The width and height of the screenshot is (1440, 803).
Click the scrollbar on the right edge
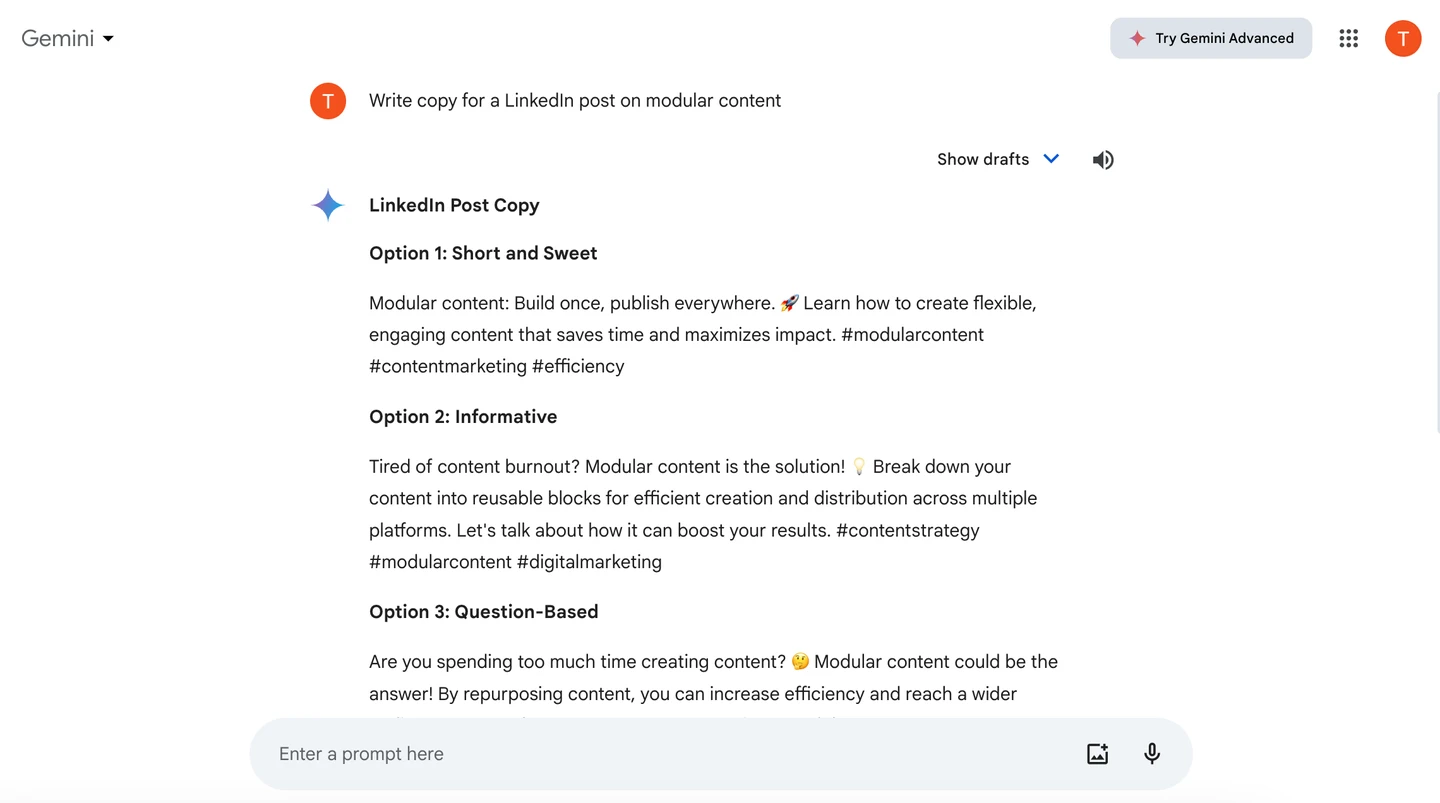[1436, 250]
